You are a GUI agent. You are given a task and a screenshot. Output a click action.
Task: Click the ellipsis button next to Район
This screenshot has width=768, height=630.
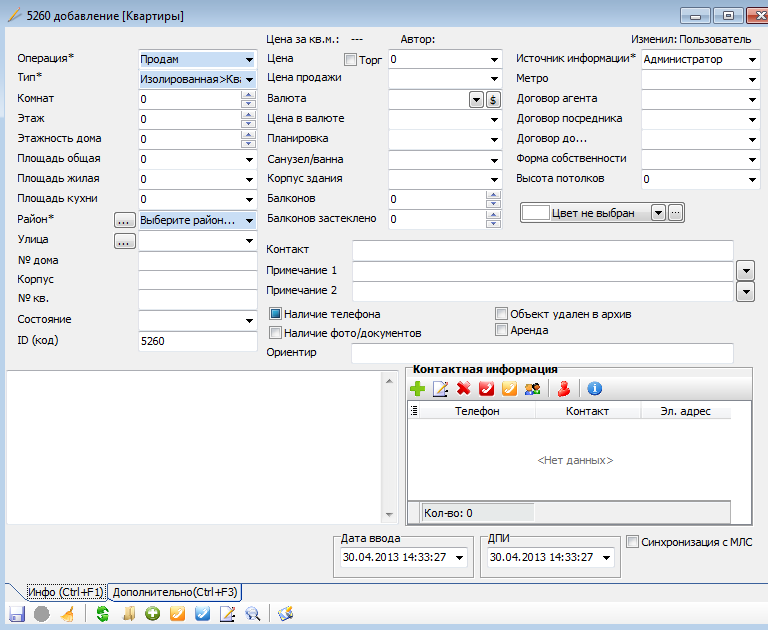[124, 219]
